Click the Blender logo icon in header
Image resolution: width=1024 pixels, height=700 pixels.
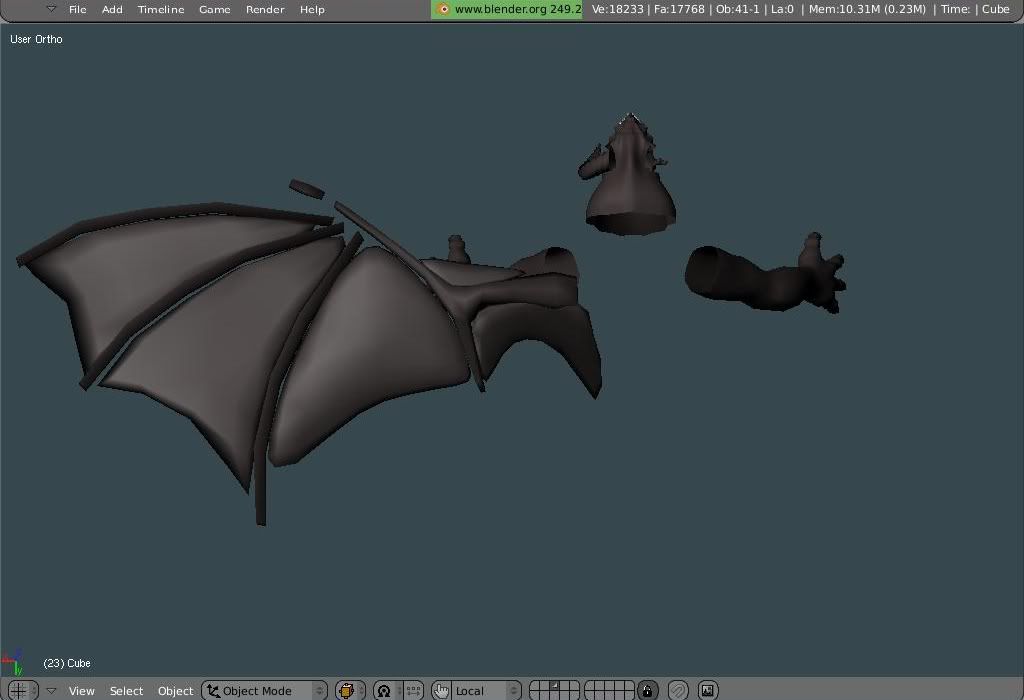click(x=444, y=9)
